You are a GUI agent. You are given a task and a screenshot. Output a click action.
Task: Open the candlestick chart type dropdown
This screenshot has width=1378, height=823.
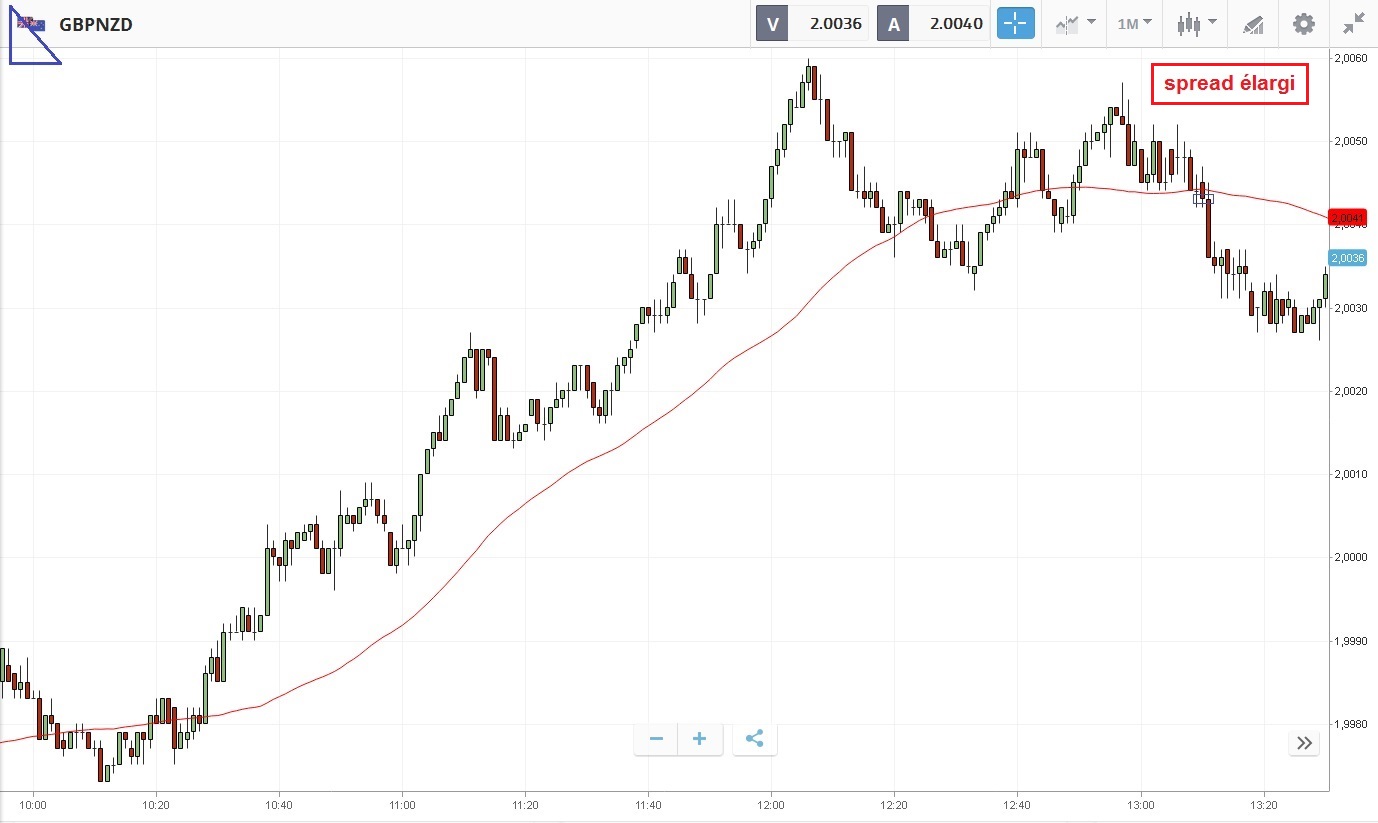pos(1196,23)
